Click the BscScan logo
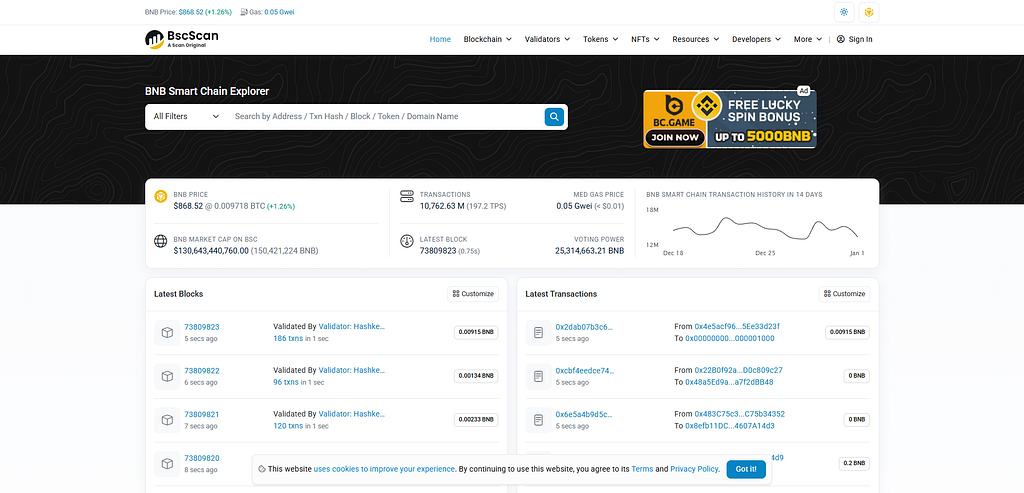Viewport: 1024px width, 493px height. coord(182,39)
